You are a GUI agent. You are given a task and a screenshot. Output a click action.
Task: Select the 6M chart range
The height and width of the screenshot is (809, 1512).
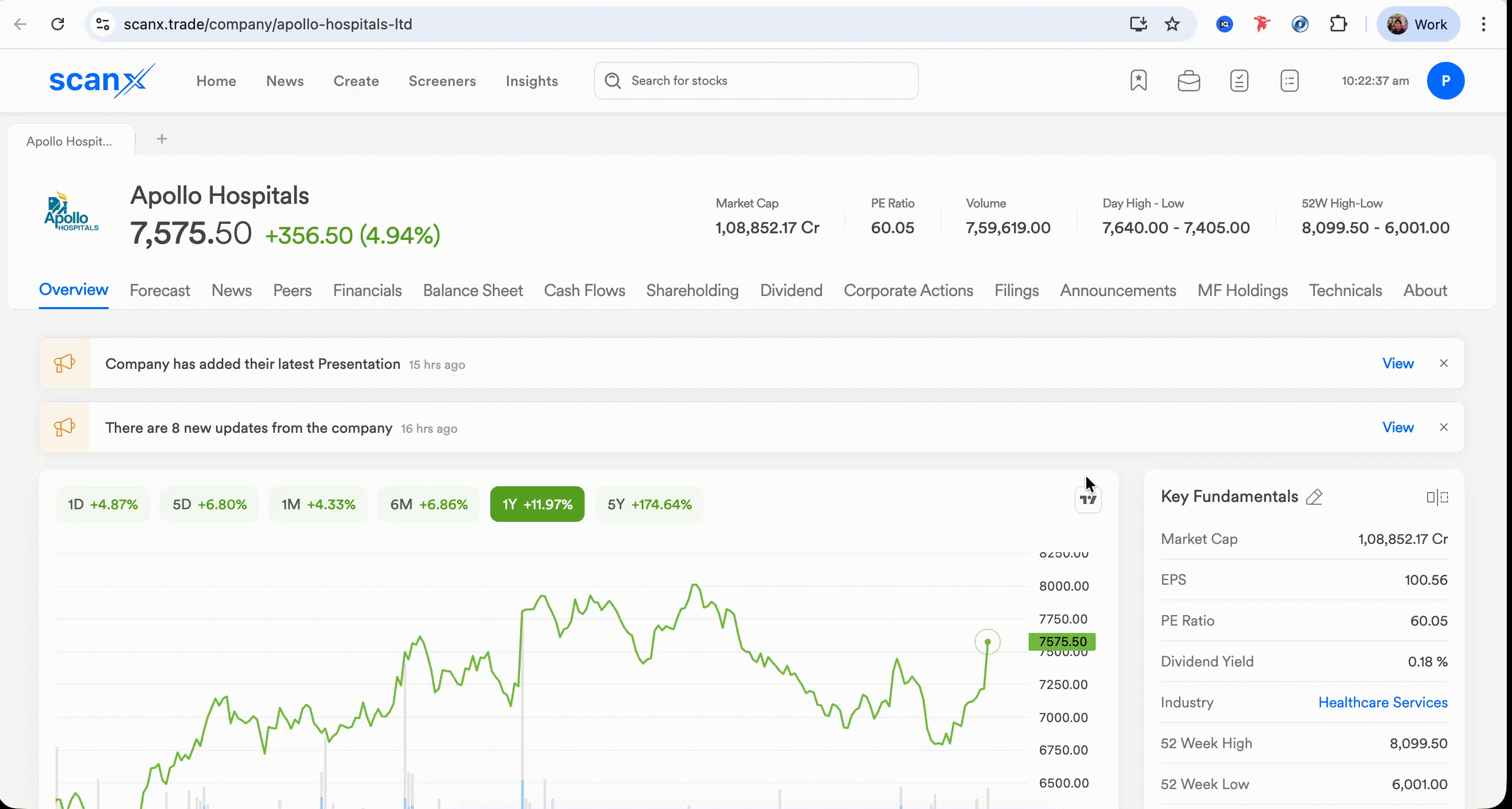(429, 504)
